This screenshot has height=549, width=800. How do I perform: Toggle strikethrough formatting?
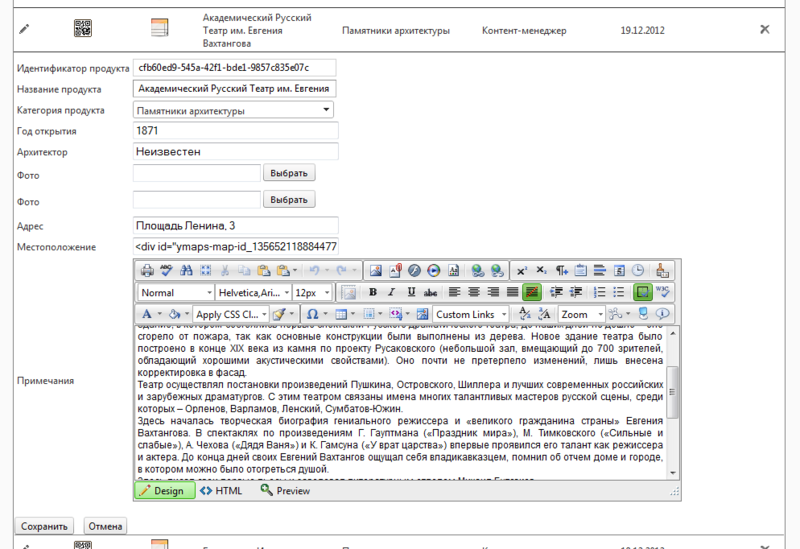[x=431, y=292]
